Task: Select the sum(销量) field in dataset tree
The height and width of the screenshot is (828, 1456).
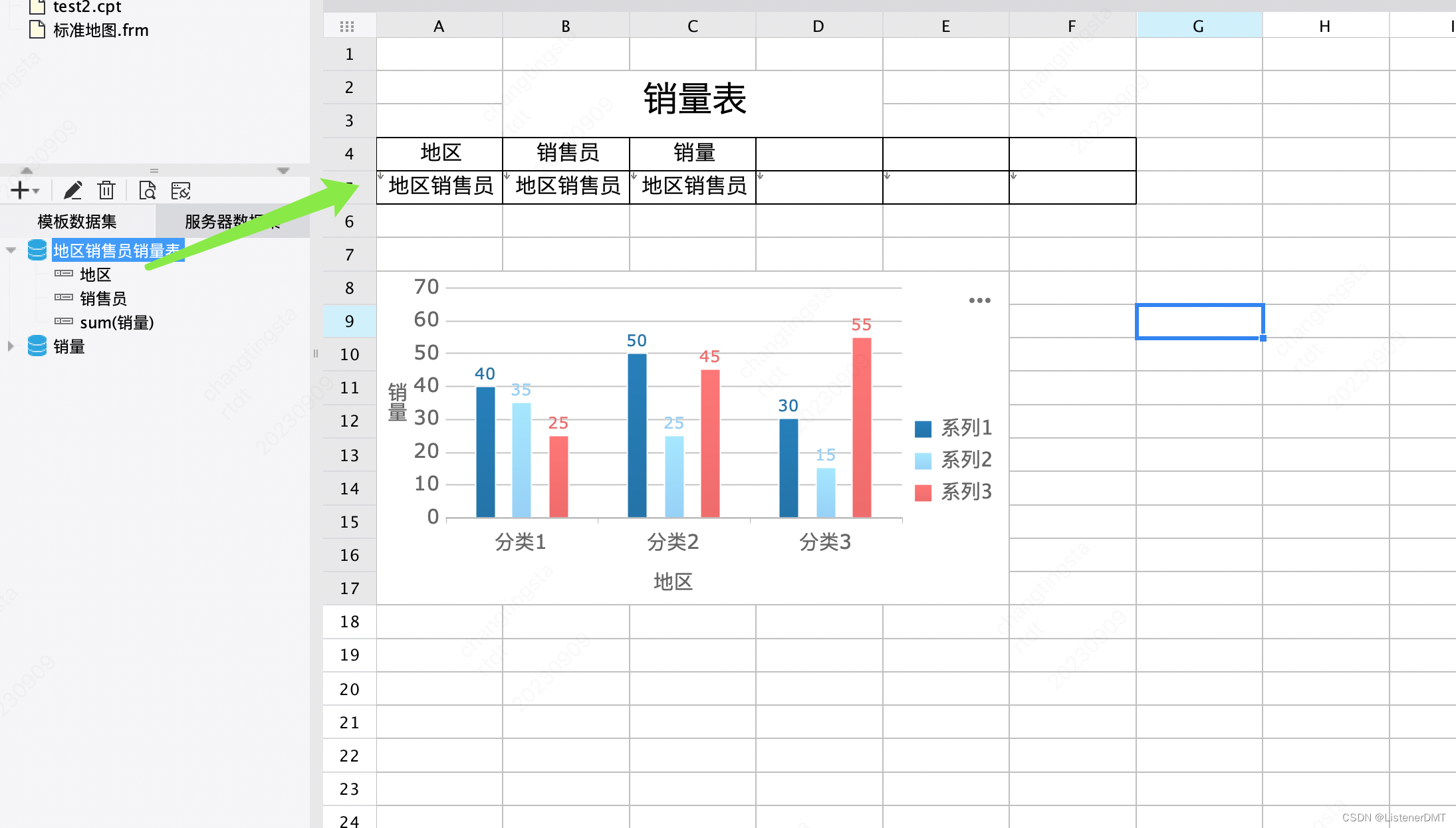Action: 117,322
